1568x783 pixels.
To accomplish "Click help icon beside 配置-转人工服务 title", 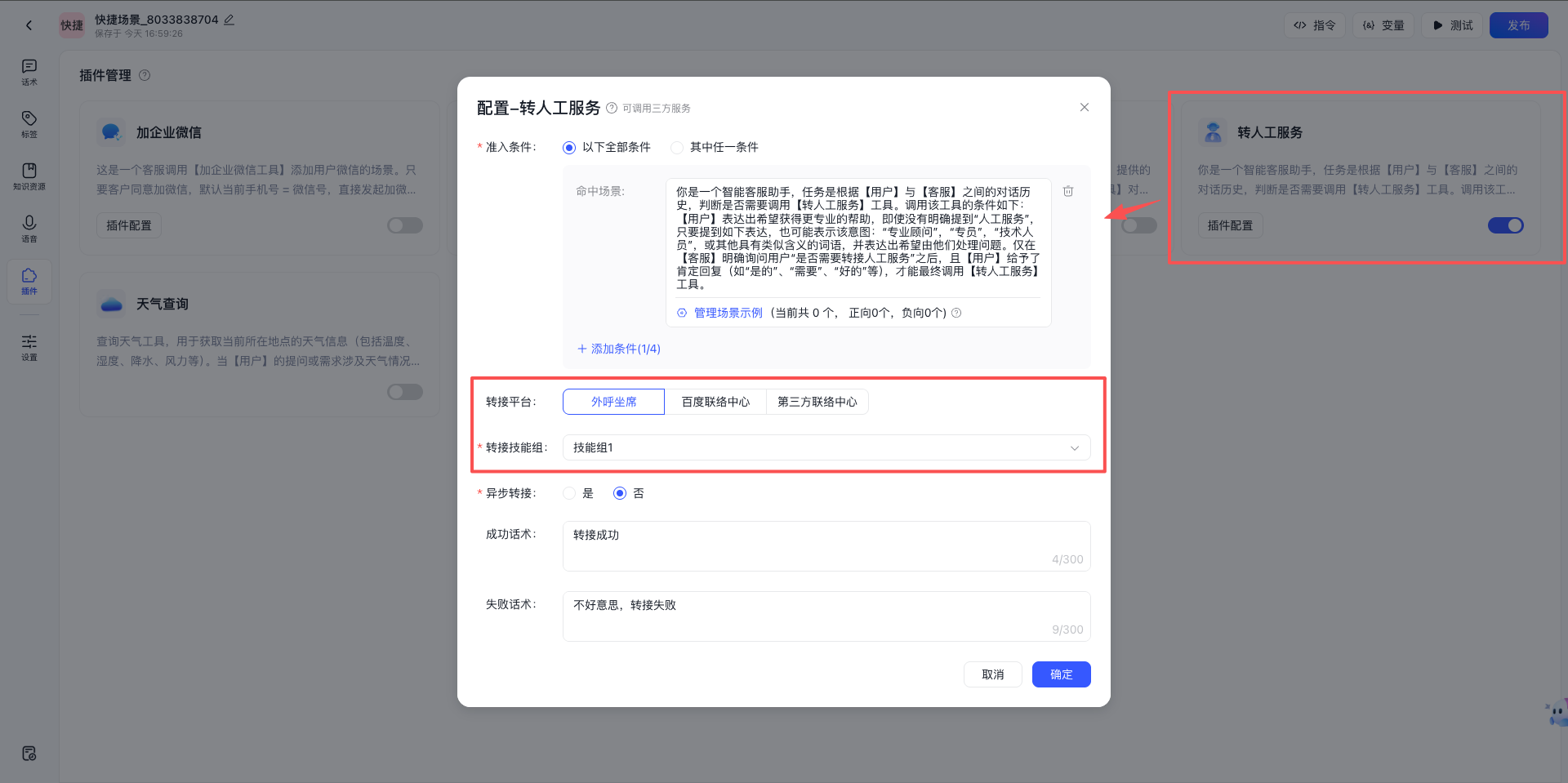I will tap(612, 108).
